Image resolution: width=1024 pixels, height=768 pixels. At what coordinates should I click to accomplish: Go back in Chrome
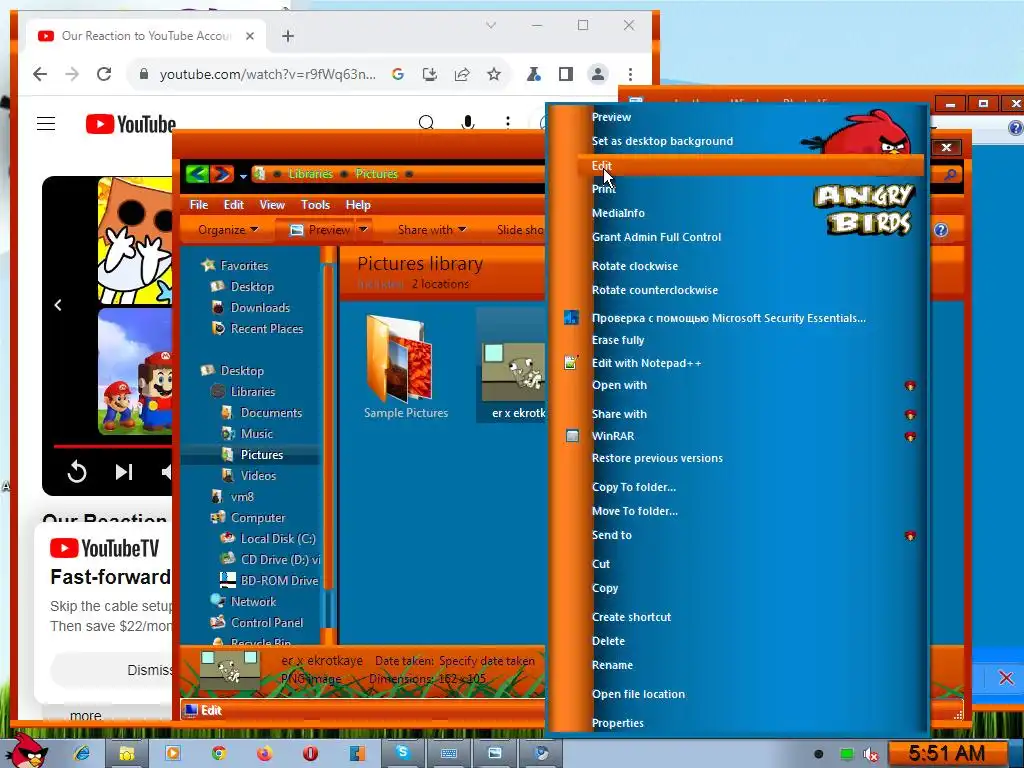pos(40,74)
